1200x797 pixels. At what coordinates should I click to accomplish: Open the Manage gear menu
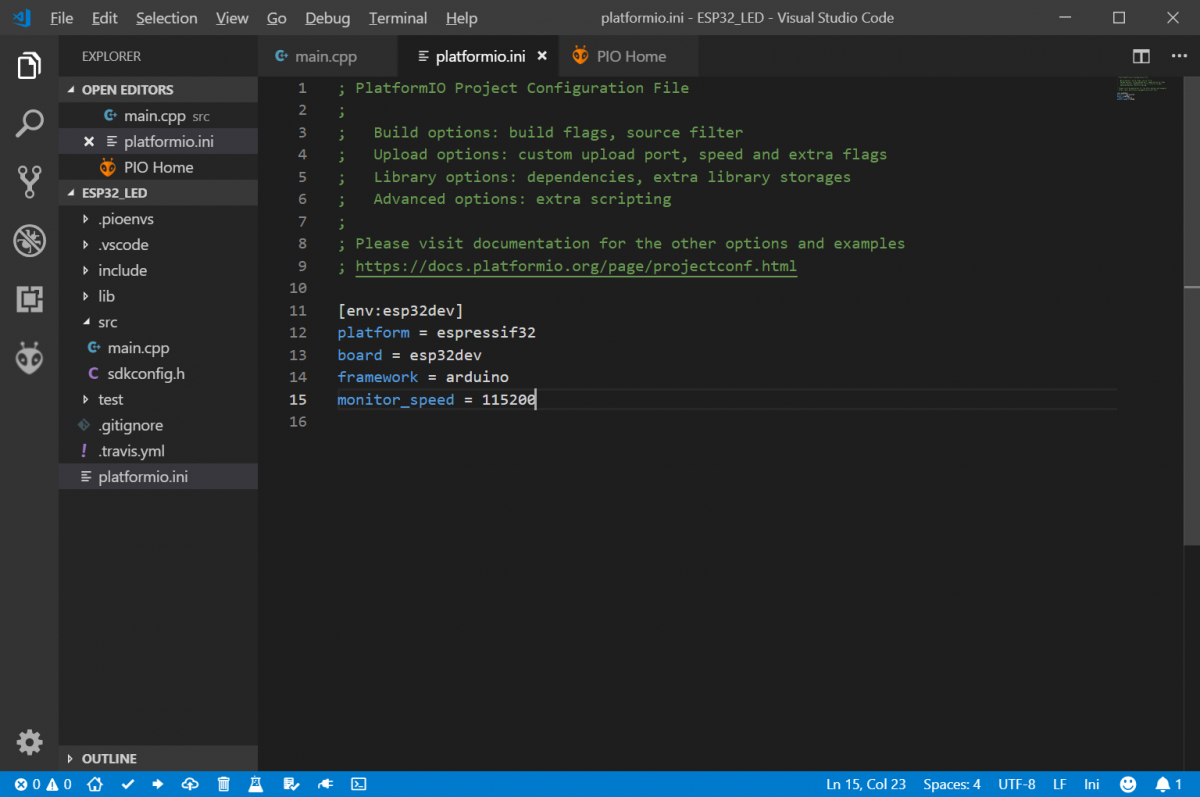(29, 742)
